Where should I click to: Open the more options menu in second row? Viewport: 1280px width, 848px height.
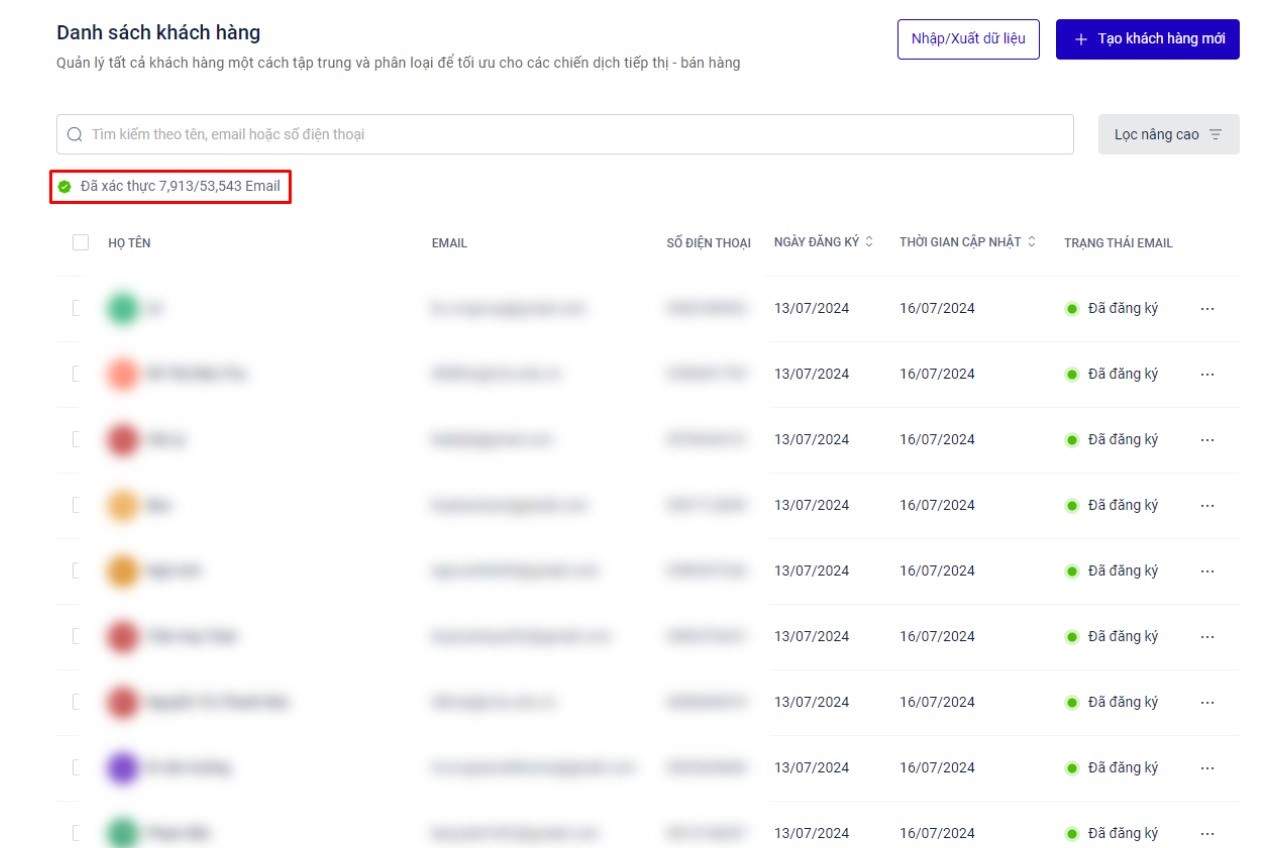tap(1207, 374)
